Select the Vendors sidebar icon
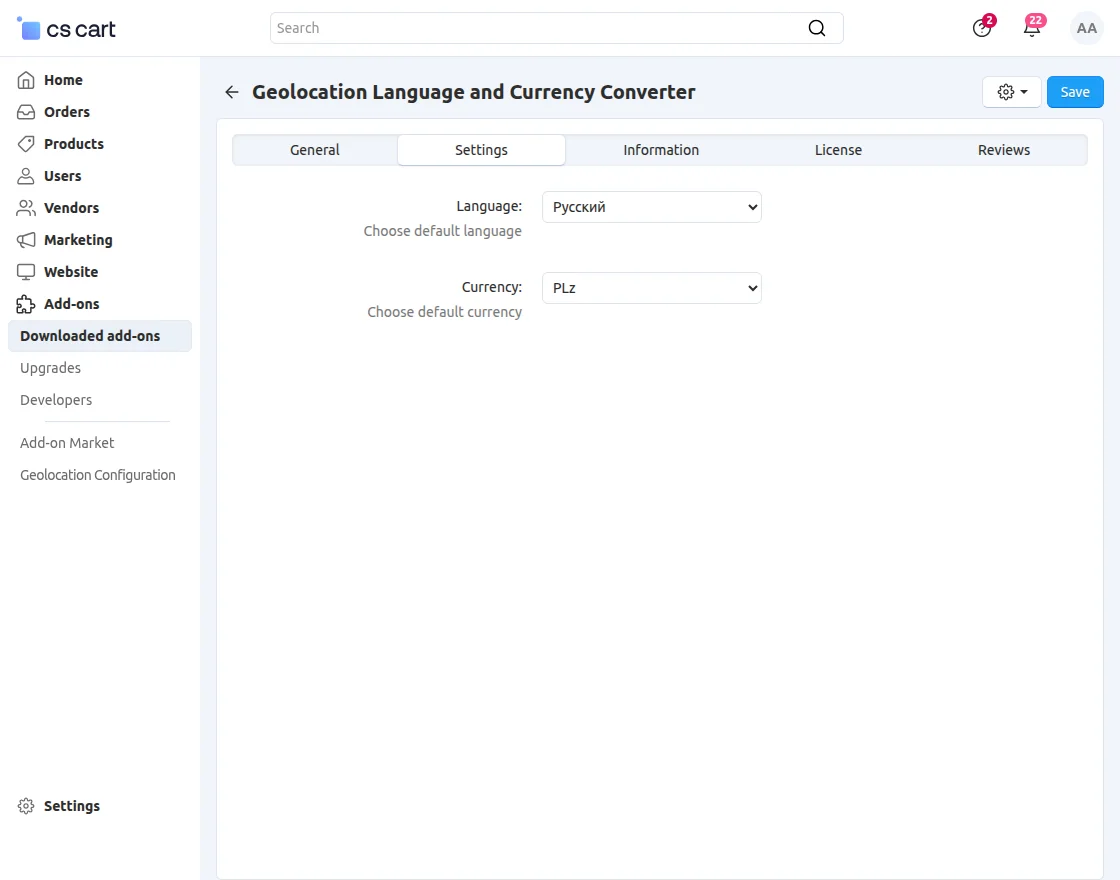 (25, 208)
